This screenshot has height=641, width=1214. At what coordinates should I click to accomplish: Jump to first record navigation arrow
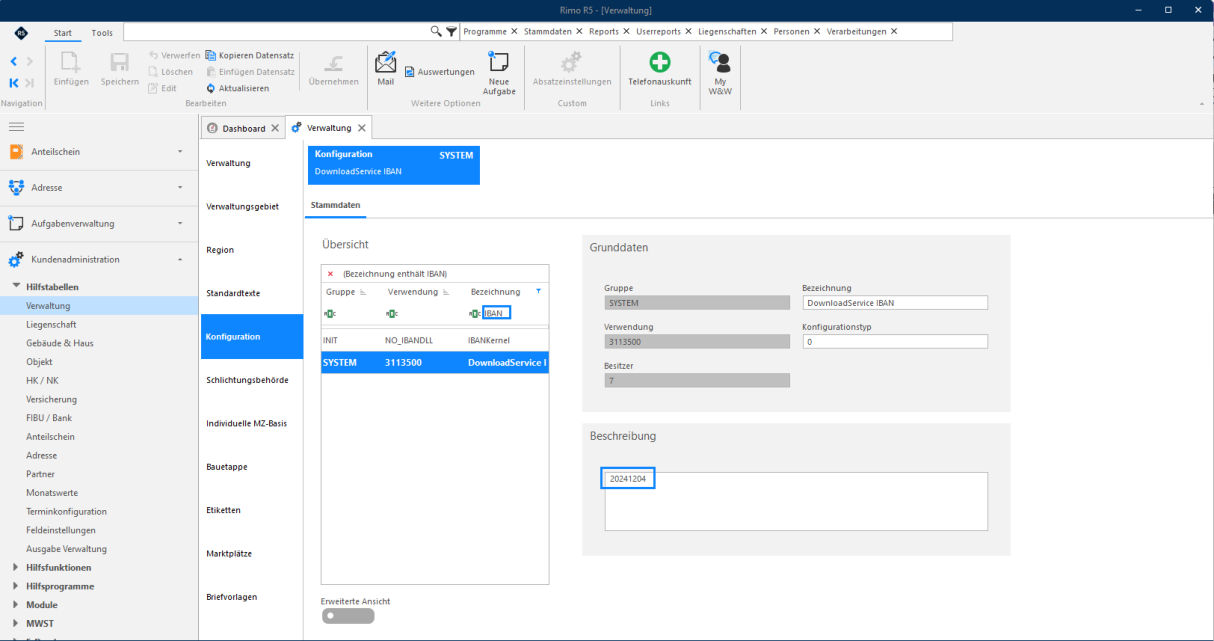click(x=14, y=83)
